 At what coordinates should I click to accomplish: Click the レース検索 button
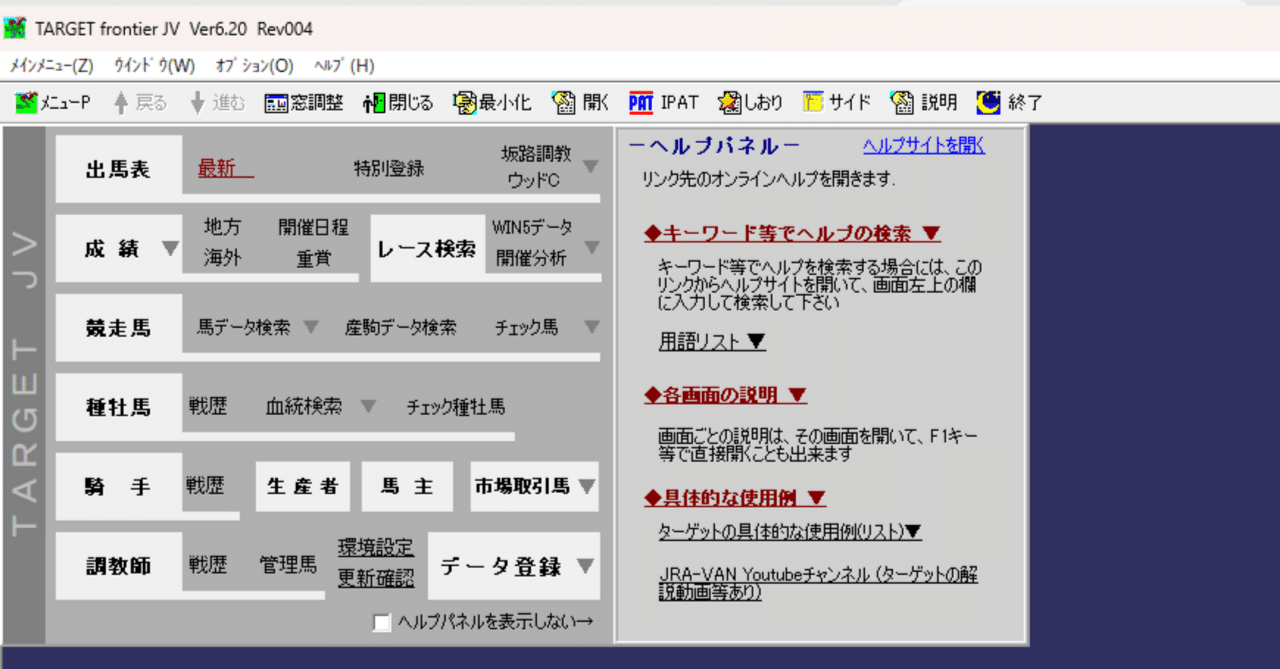click(427, 249)
